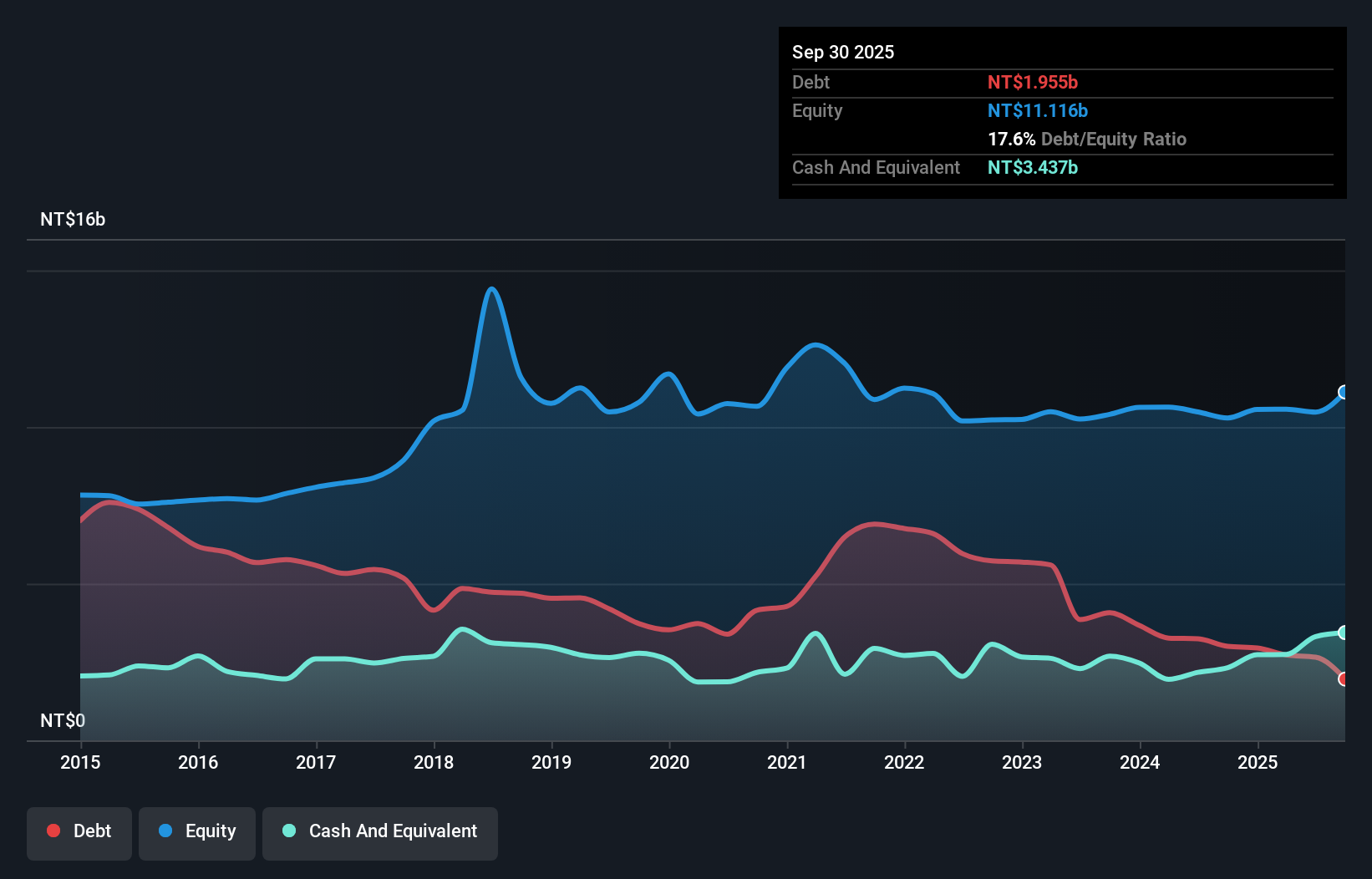The width and height of the screenshot is (1372, 879).
Task: Select the teal Cash And Equivalent legend dot
Action: pyautogui.click(x=288, y=831)
